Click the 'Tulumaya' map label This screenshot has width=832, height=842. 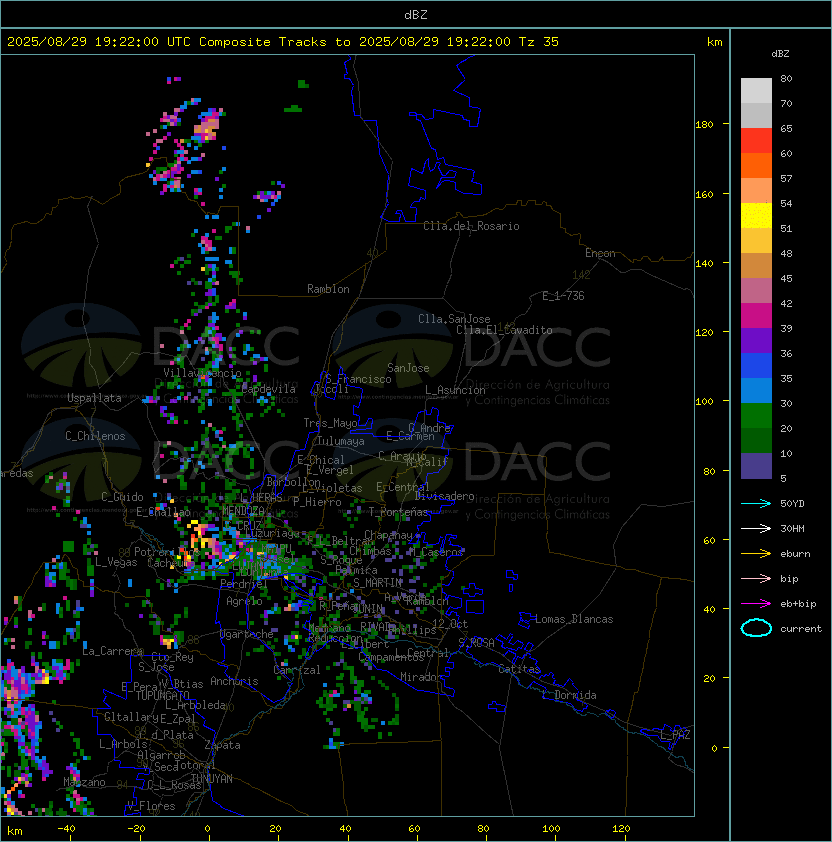coord(341,441)
